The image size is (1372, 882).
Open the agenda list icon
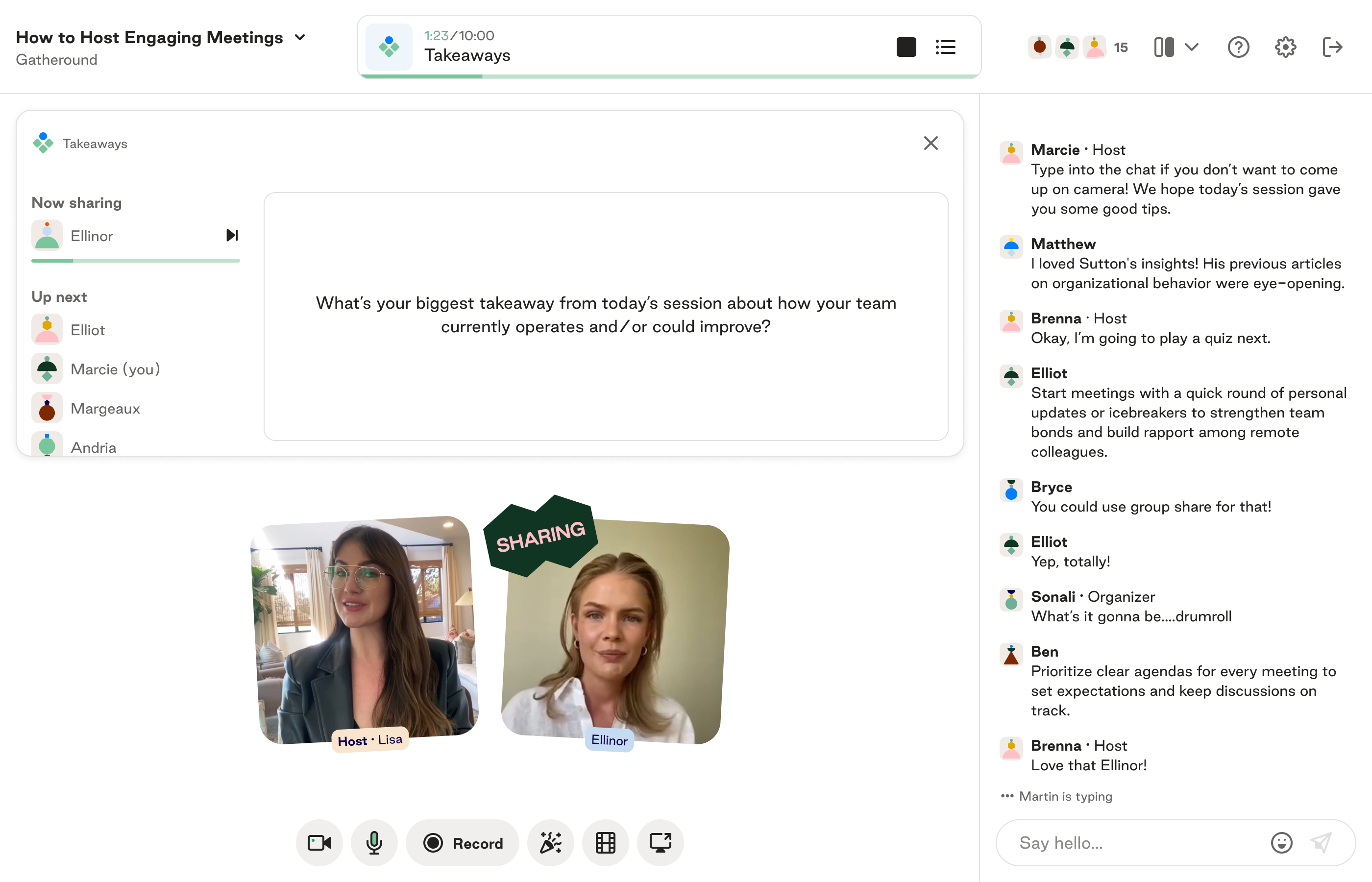(945, 47)
